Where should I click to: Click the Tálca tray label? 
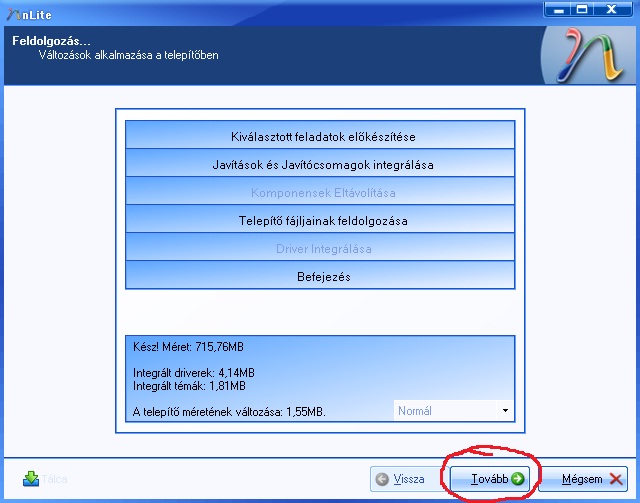pos(54,479)
